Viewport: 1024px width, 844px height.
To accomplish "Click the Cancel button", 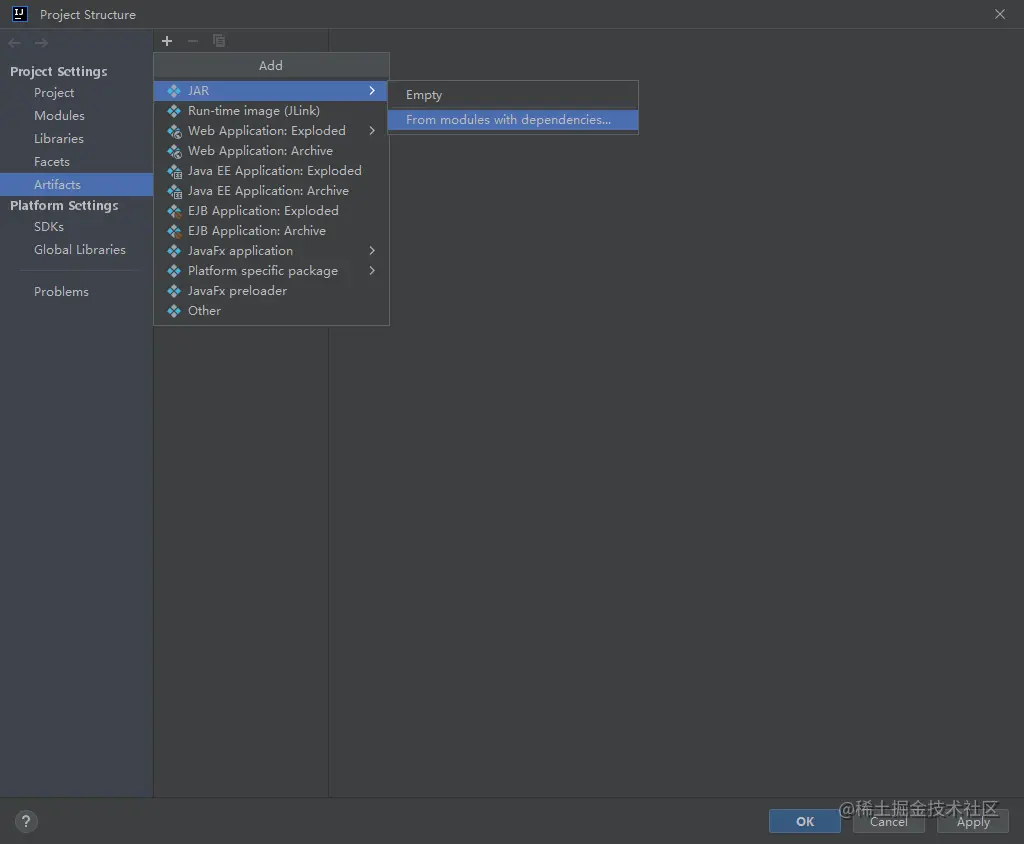I will pyautogui.click(x=889, y=821).
